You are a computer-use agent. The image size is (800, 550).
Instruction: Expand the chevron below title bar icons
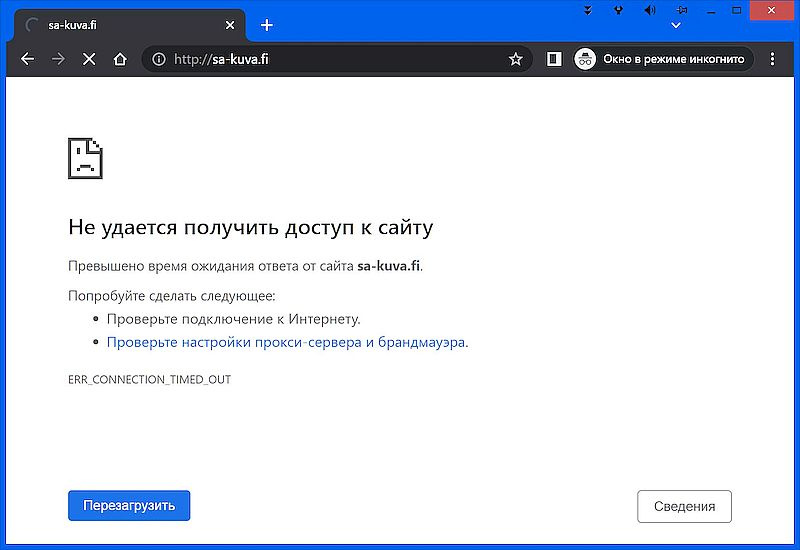coord(677,25)
